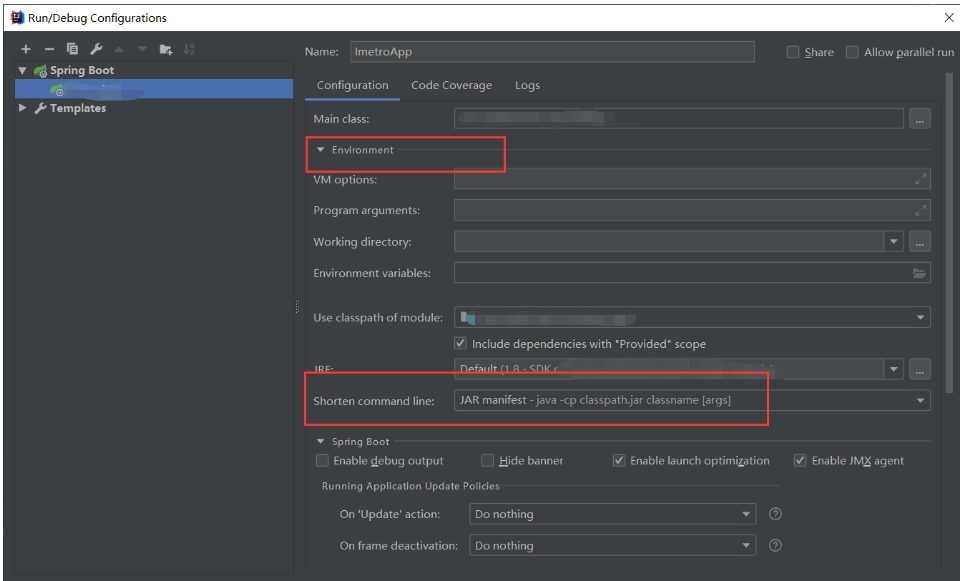Open the JRE dropdown arrow
Screen dimensions: 960x581
tap(894, 369)
